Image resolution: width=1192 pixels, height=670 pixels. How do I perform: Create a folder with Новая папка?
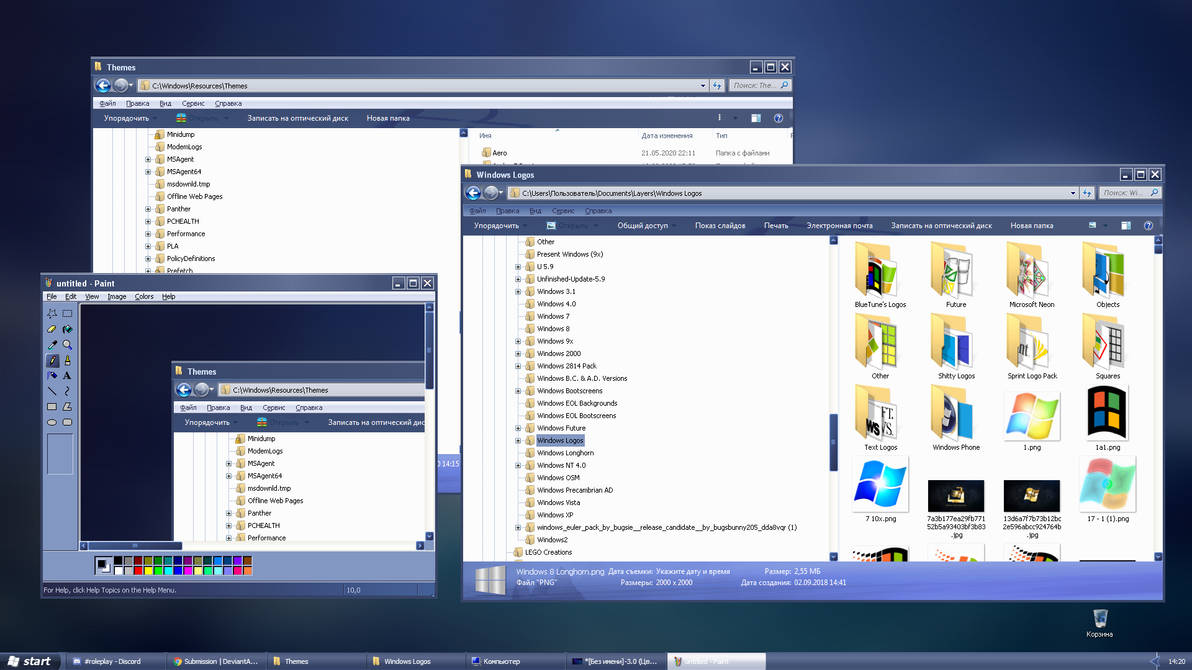(x=1032, y=226)
